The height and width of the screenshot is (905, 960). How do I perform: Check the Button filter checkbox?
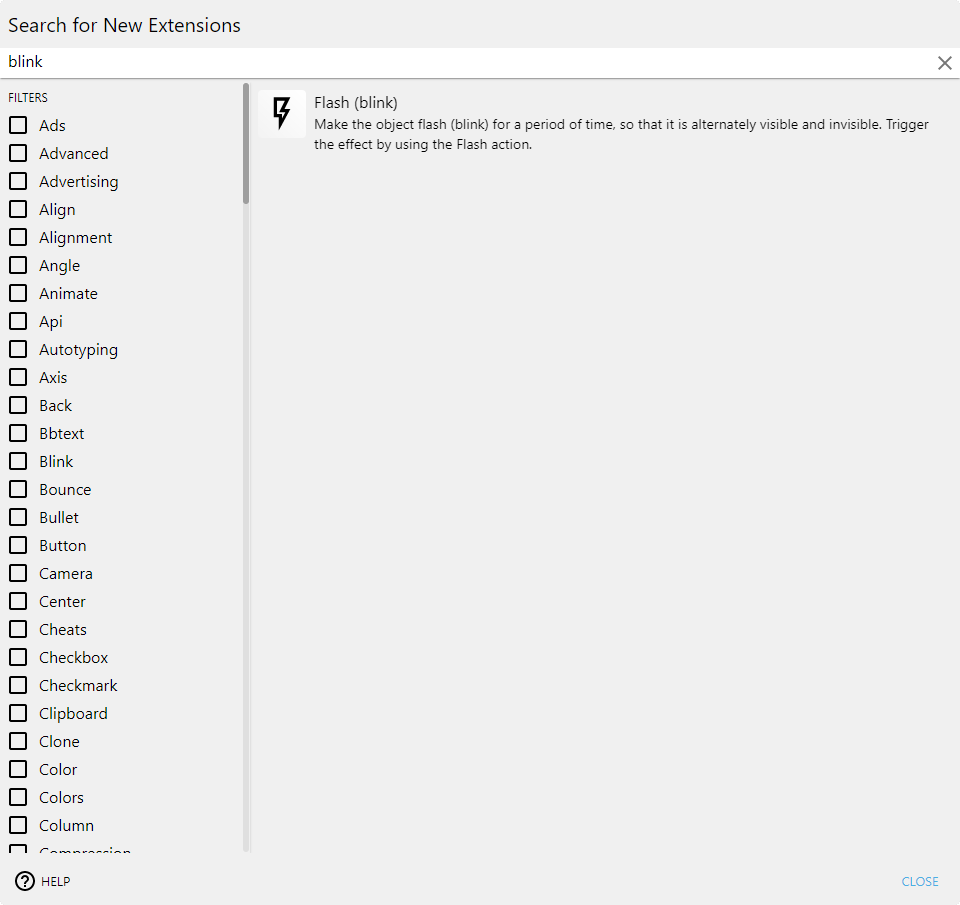pos(18,545)
